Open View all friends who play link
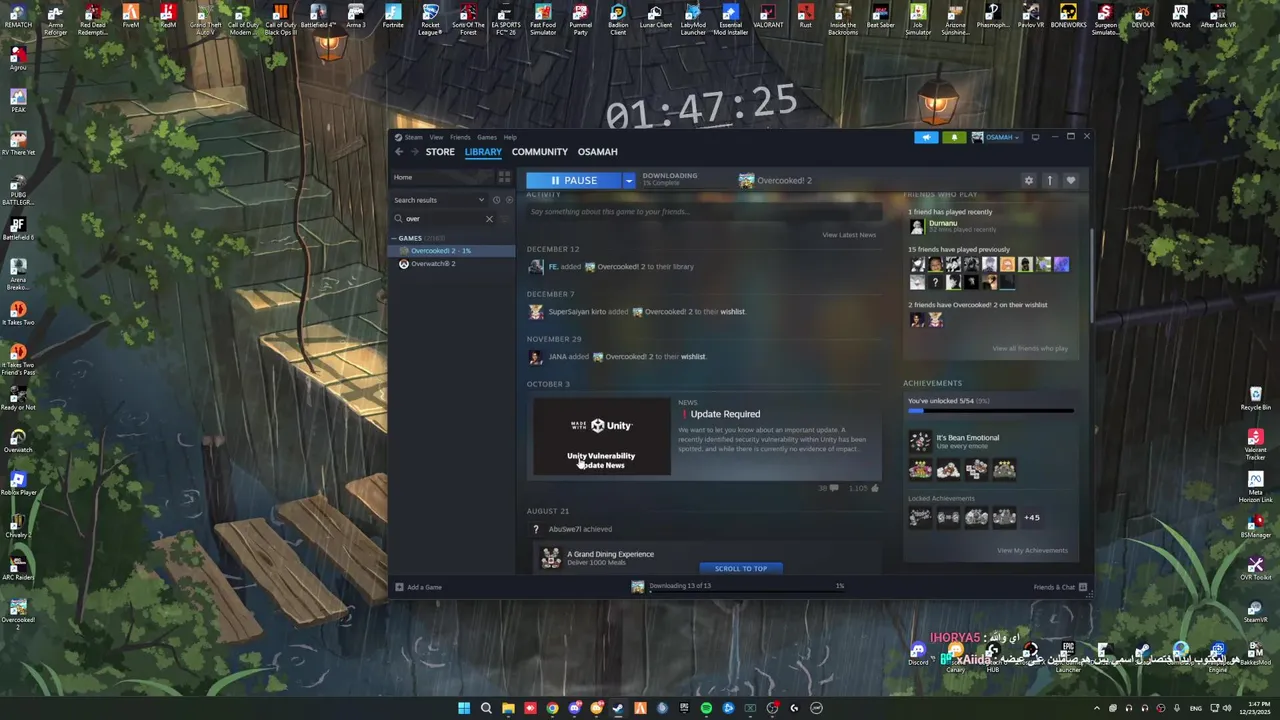The height and width of the screenshot is (720, 1280). click(1030, 348)
